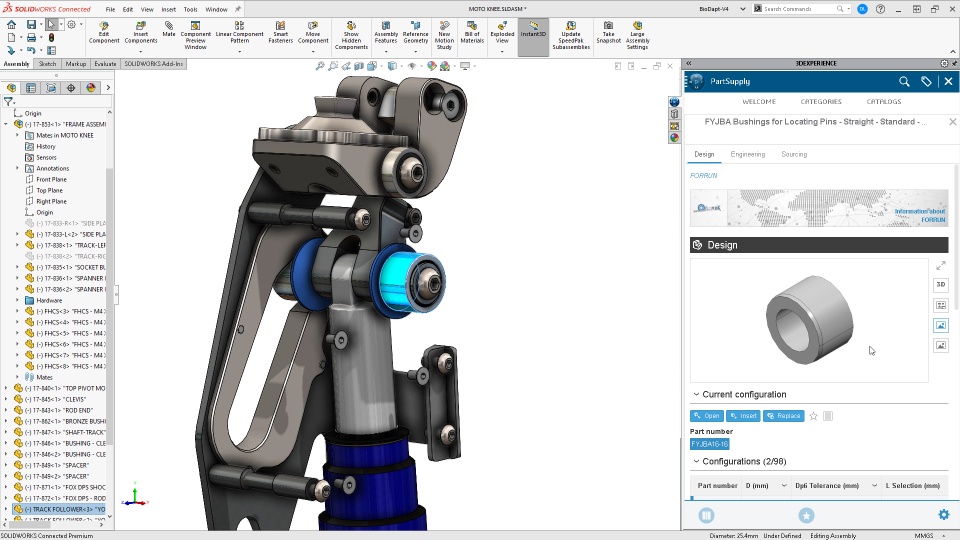Open Component Preview Window
This screenshot has height=540, width=960.
click(195, 36)
